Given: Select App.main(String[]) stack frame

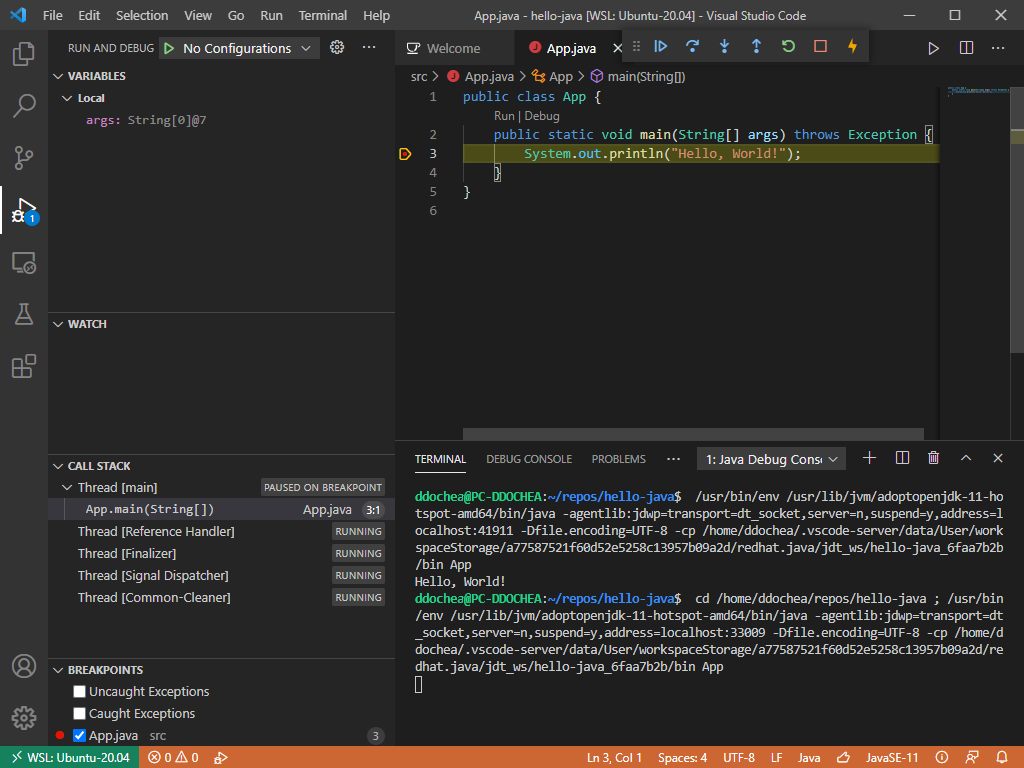Looking at the screenshot, I should point(221,510).
